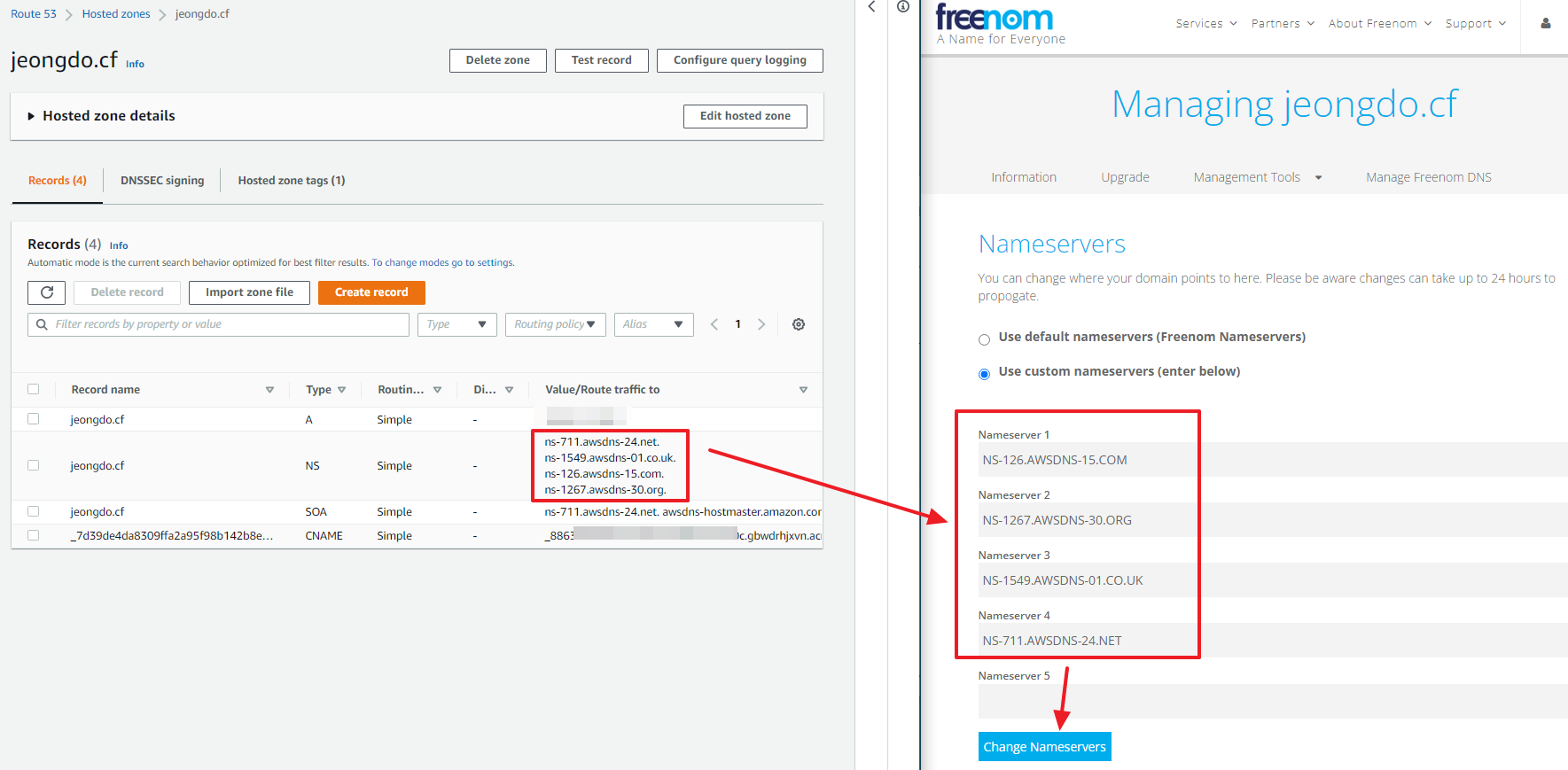The width and height of the screenshot is (1568, 770).
Task: Focus the filter records search field
Action: (x=218, y=324)
